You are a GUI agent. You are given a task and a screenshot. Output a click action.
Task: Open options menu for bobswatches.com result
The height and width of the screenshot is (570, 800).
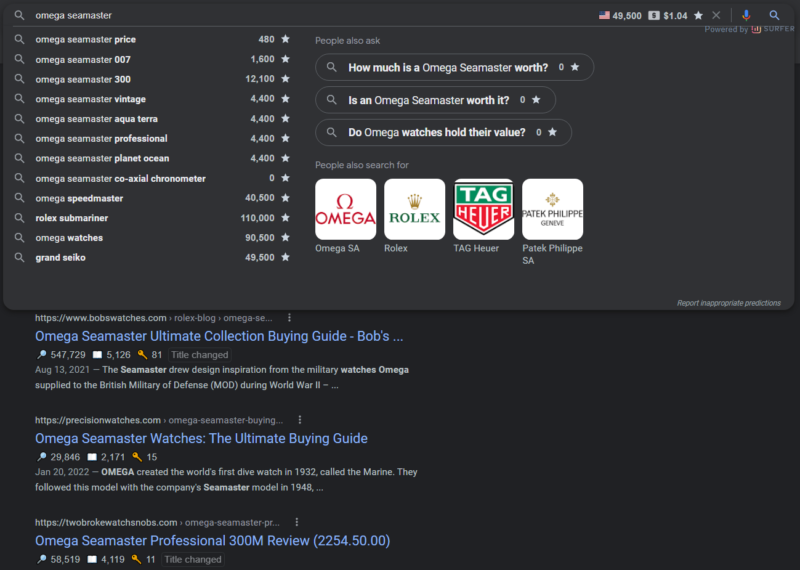pyautogui.click(x=289, y=318)
